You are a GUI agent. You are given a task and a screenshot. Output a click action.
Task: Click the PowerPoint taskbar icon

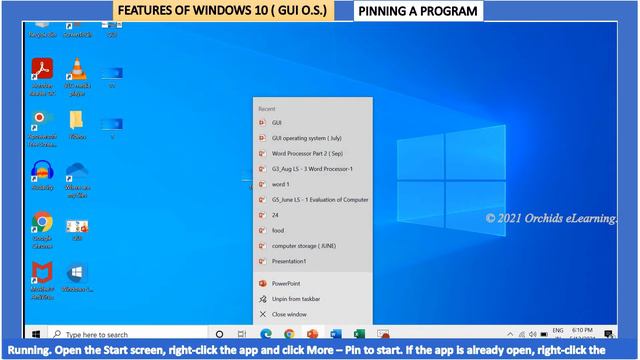[313, 333]
